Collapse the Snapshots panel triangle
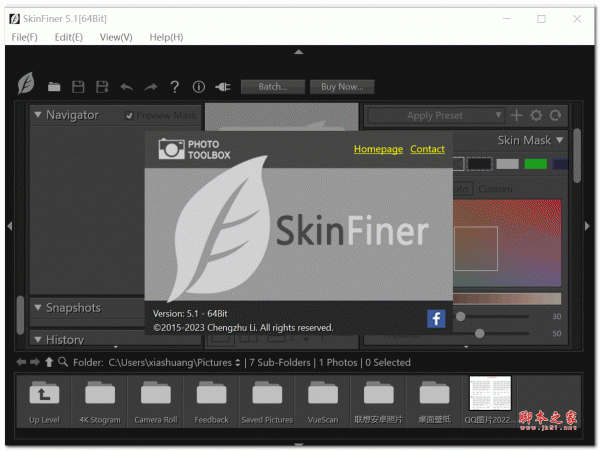This screenshot has height=451, width=600. [x=38, y=307]
